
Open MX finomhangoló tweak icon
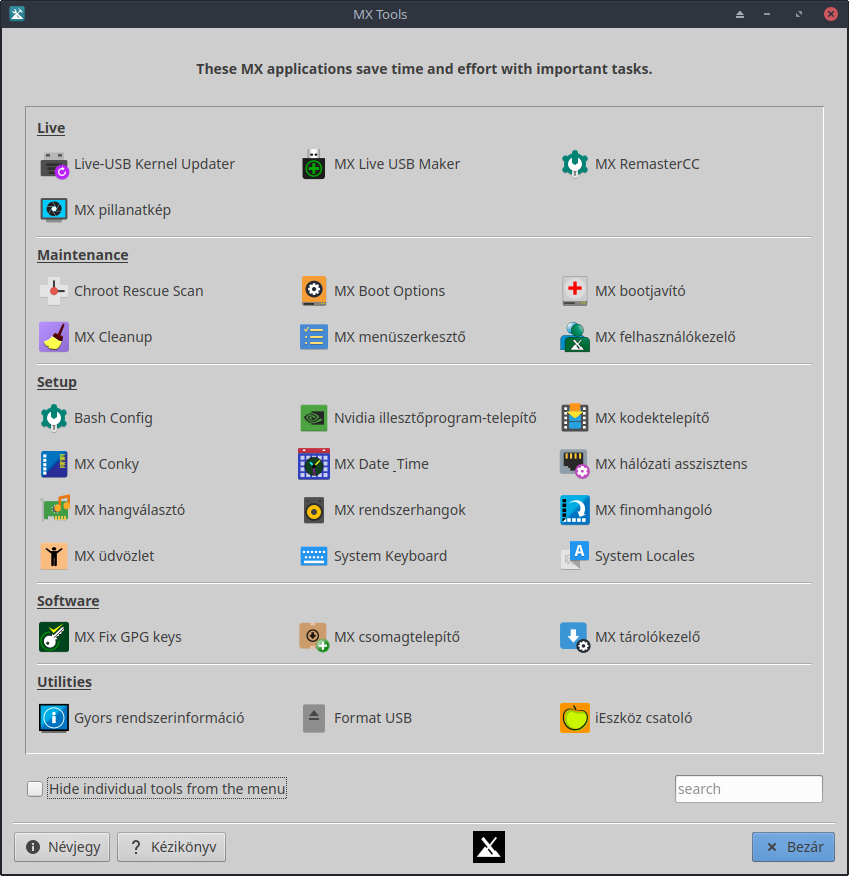click(575, 510)
